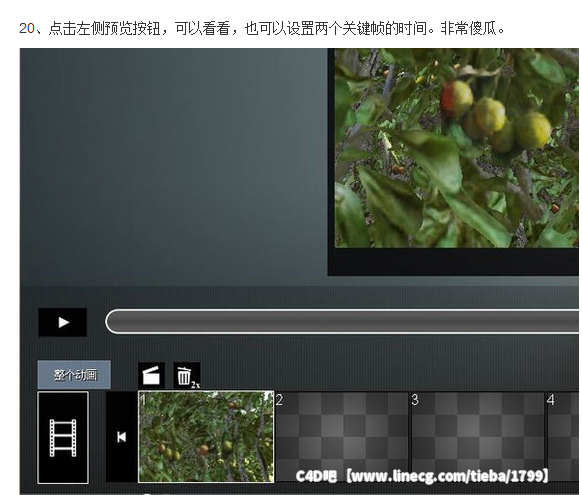Select the empty keyframe slot 2
Screen dimensions: 582x495
(x=342, y=437)
